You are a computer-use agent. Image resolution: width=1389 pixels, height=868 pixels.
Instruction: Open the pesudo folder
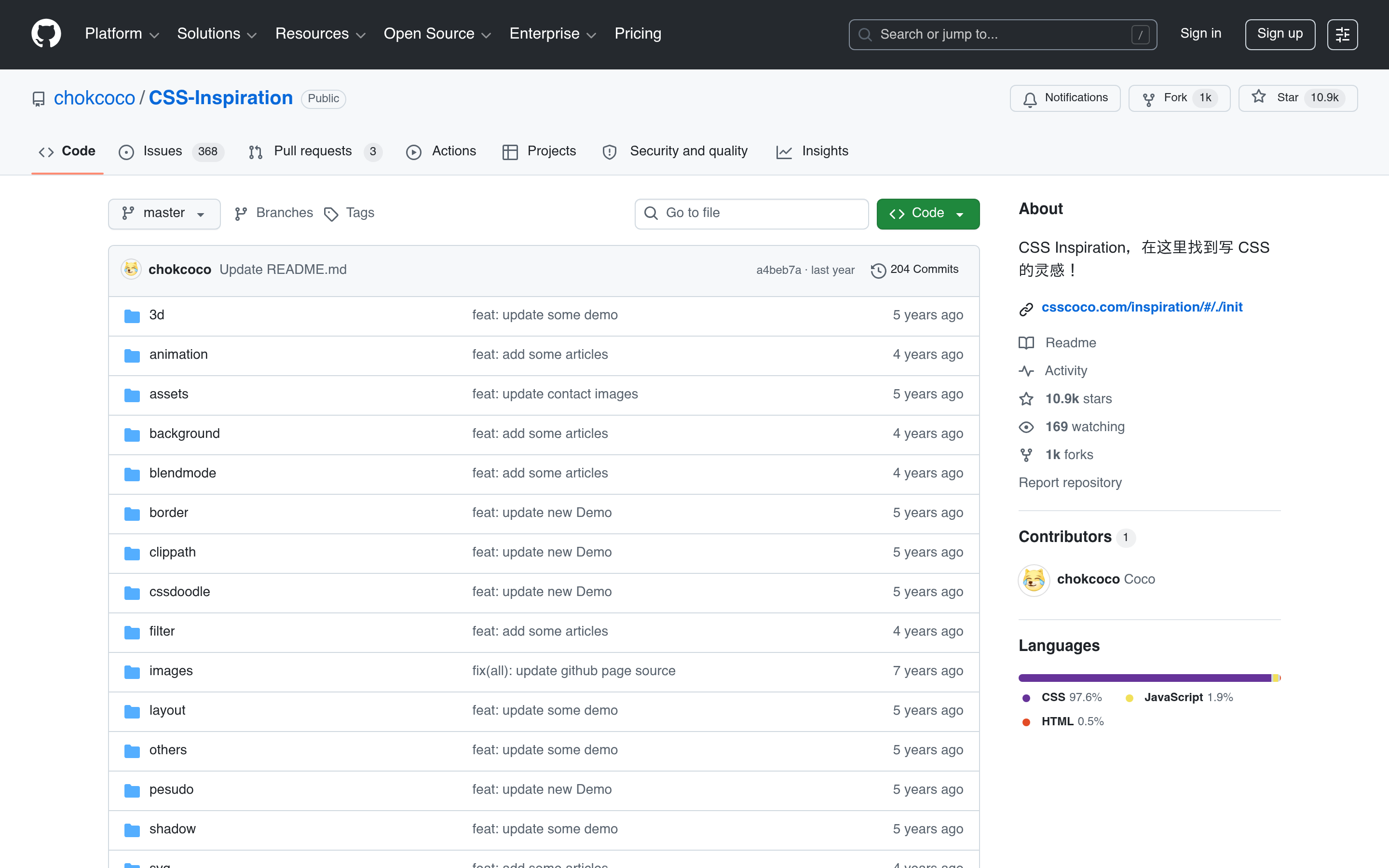[x=171, y=790]
